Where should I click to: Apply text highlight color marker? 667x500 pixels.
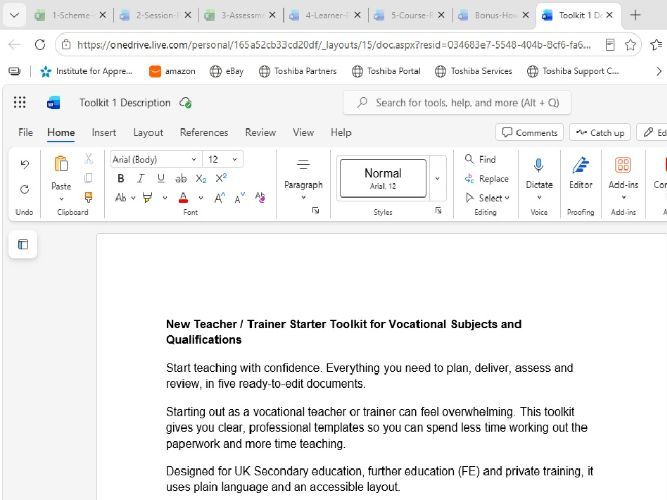[x=148, y=197]
